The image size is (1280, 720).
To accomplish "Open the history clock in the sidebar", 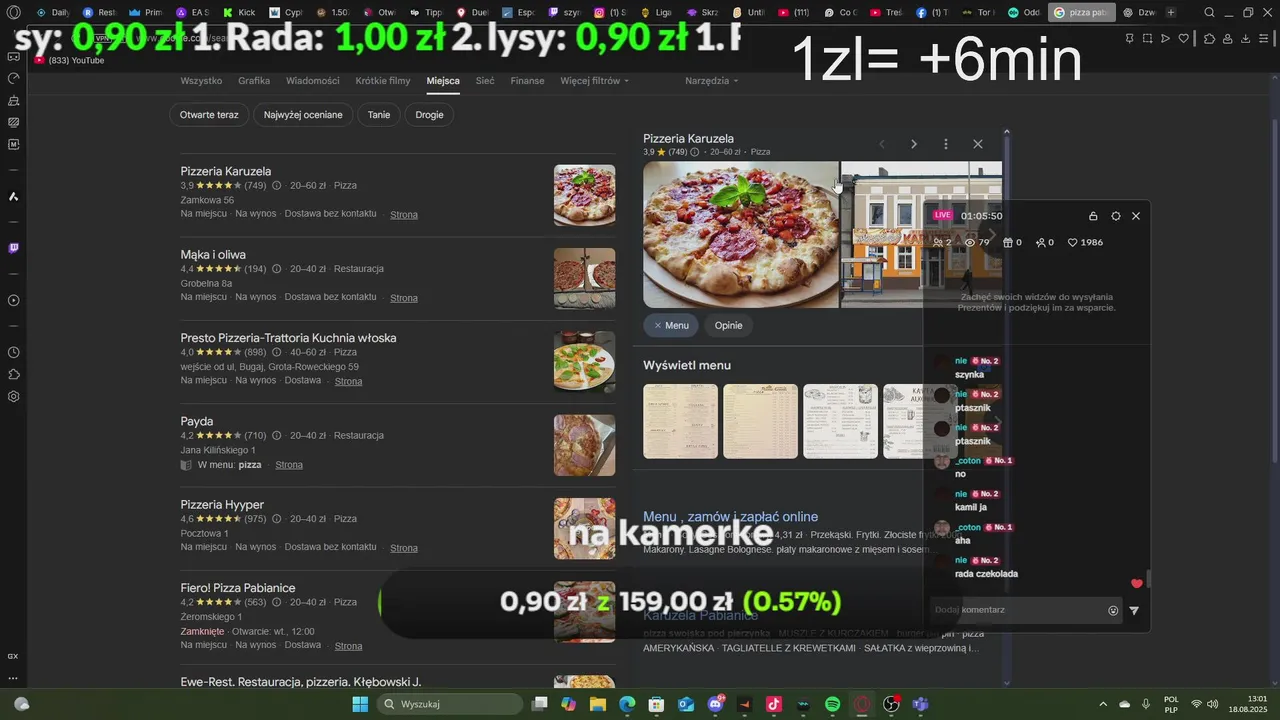I will point(14,352).
